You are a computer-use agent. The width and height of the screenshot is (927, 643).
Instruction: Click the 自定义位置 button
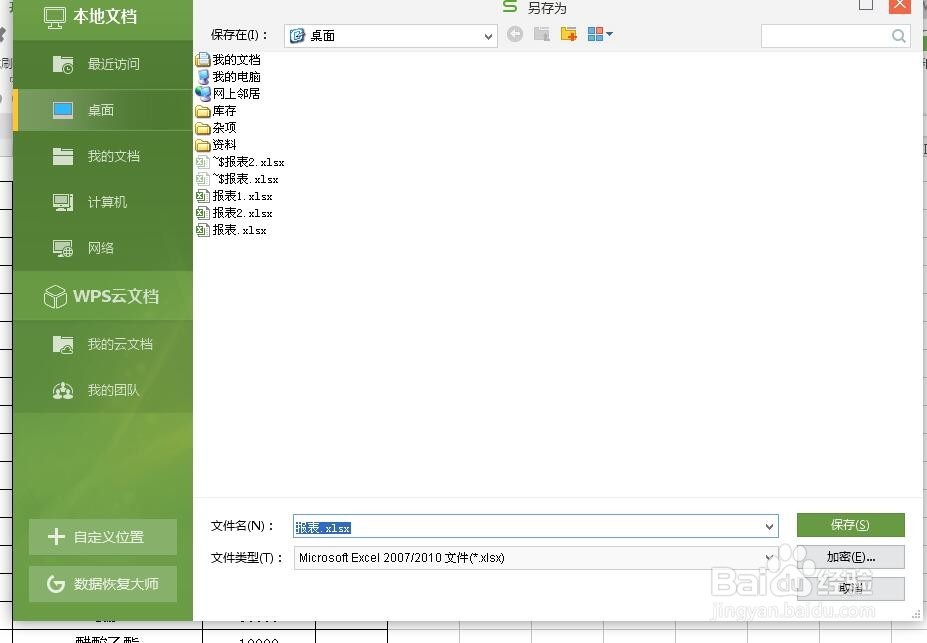pyautogui.click(x=103, y=537)
